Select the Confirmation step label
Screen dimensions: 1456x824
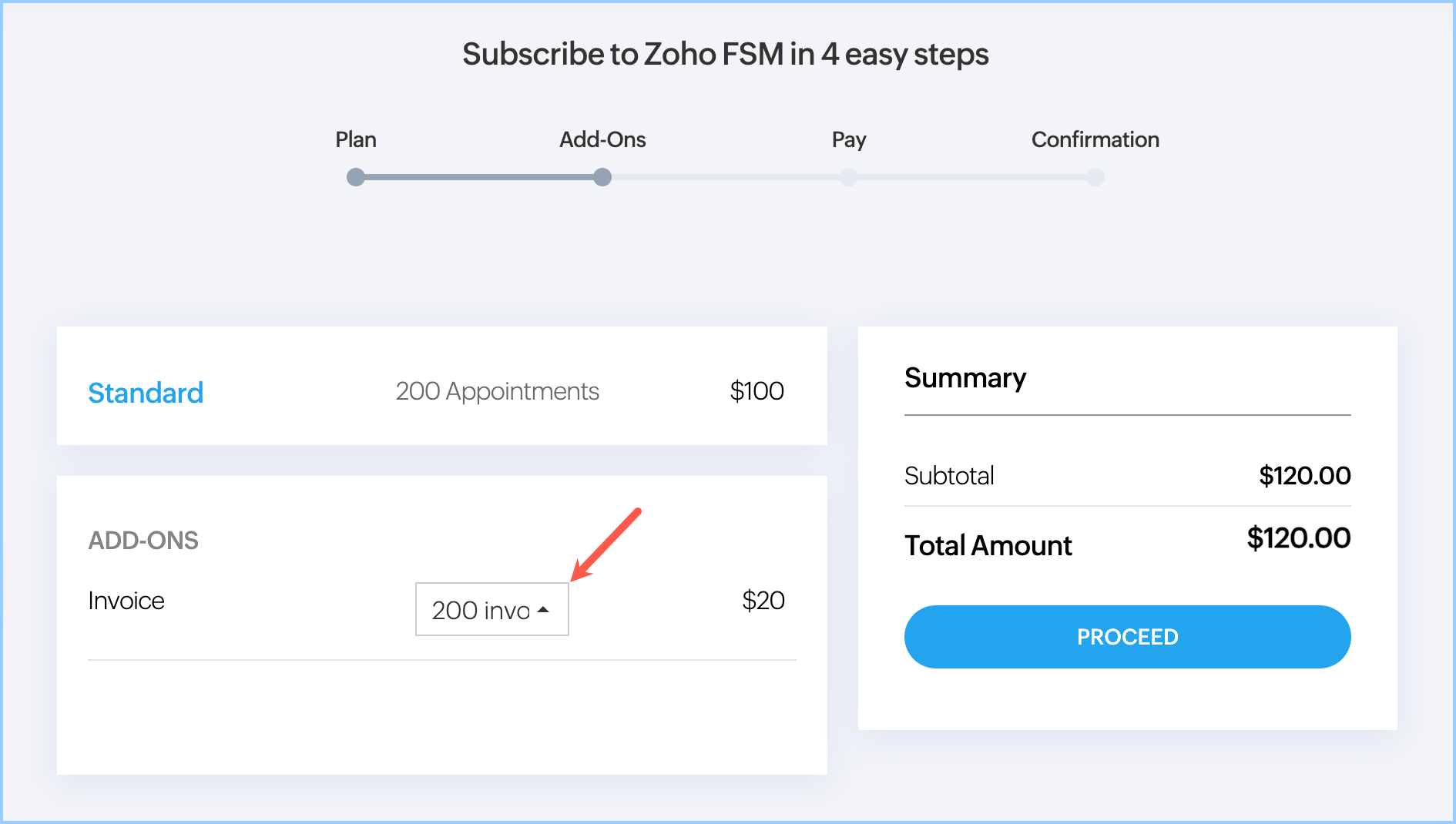pos(1095,139)
